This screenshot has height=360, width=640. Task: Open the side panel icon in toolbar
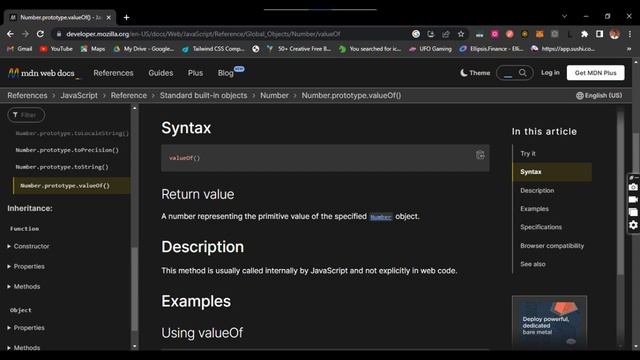[x=600, y=34]
